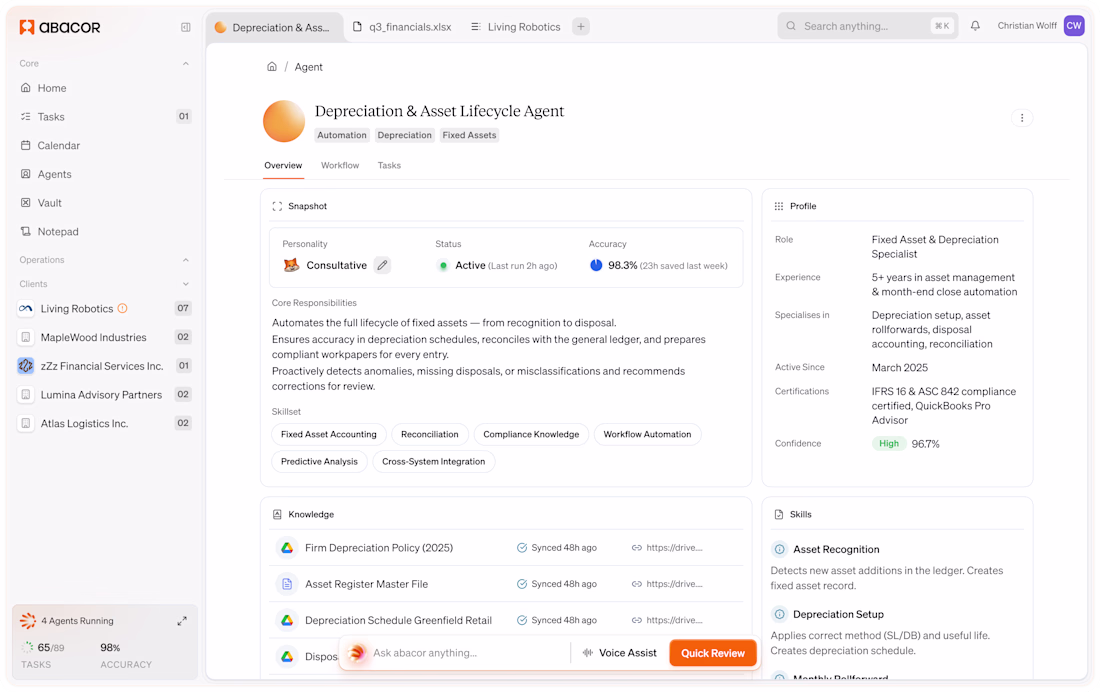Click the Compliance Knowledge skill chip
The image size is (1100, 692).
click(531, 434)
